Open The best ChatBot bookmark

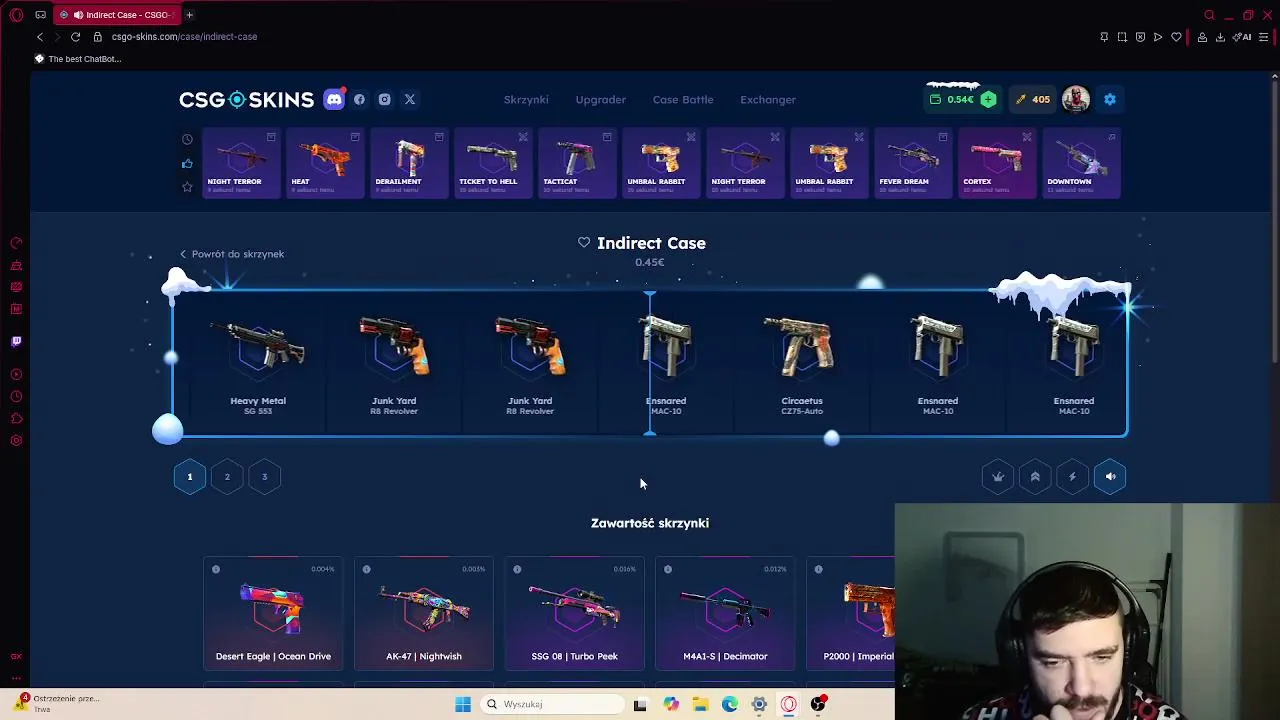(78, 59)
